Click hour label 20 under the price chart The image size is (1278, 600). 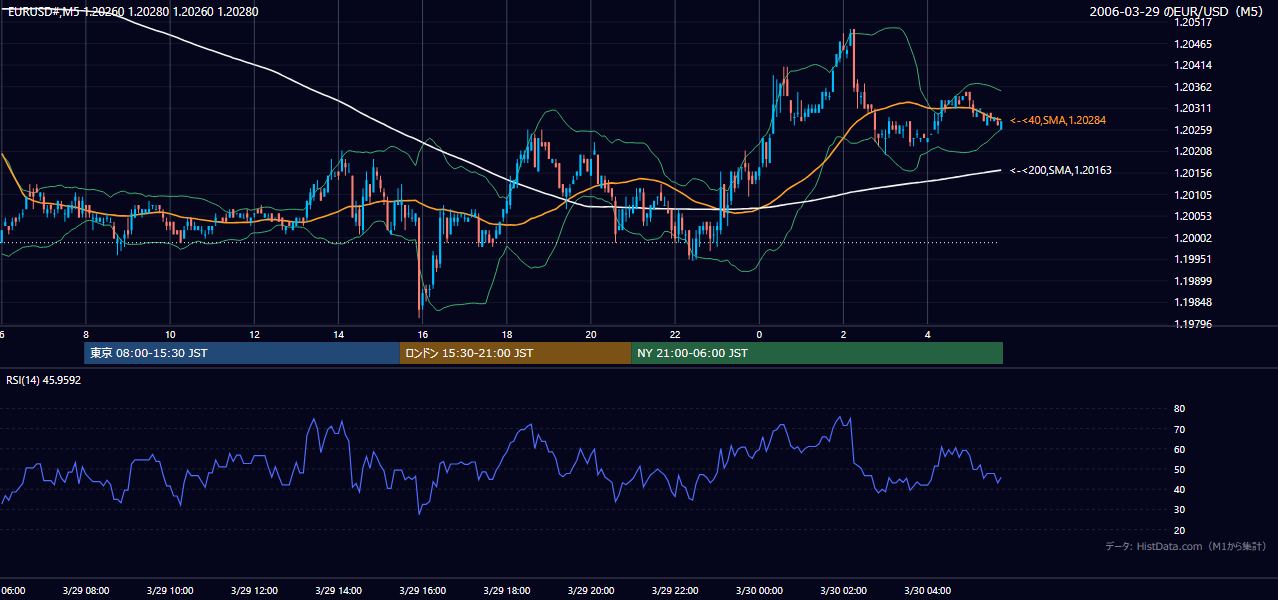[x=591, y=334]
